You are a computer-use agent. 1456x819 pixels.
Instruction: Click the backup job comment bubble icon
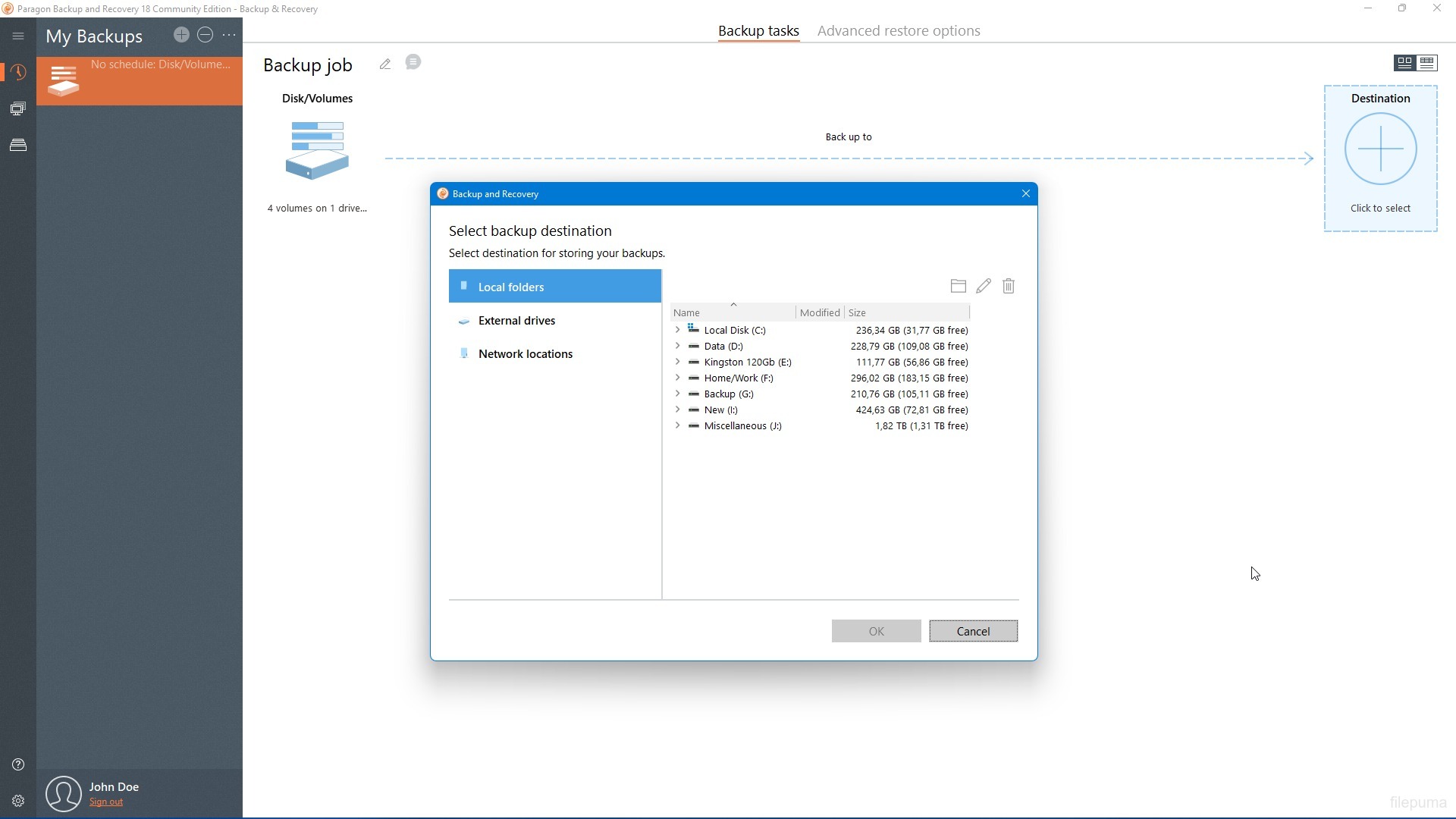point(413,62)
